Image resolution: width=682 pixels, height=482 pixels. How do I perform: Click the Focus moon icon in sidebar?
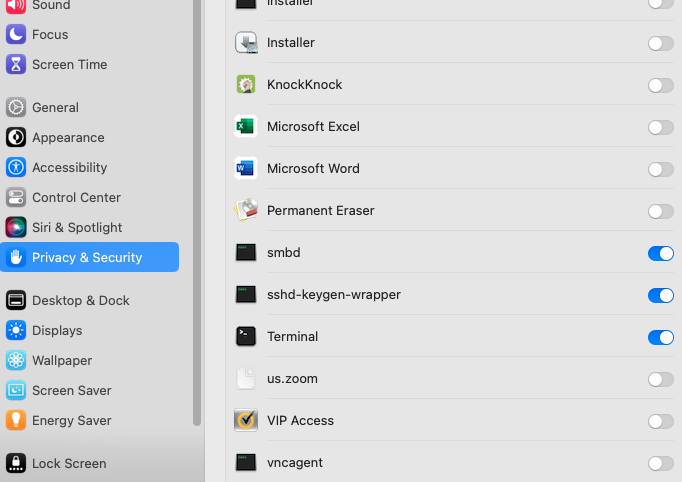tap(16, 34)
